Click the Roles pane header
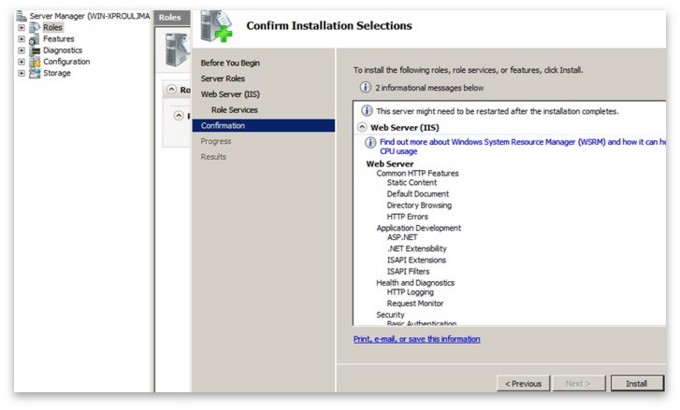The image size is (680, 410). [172, 18]
